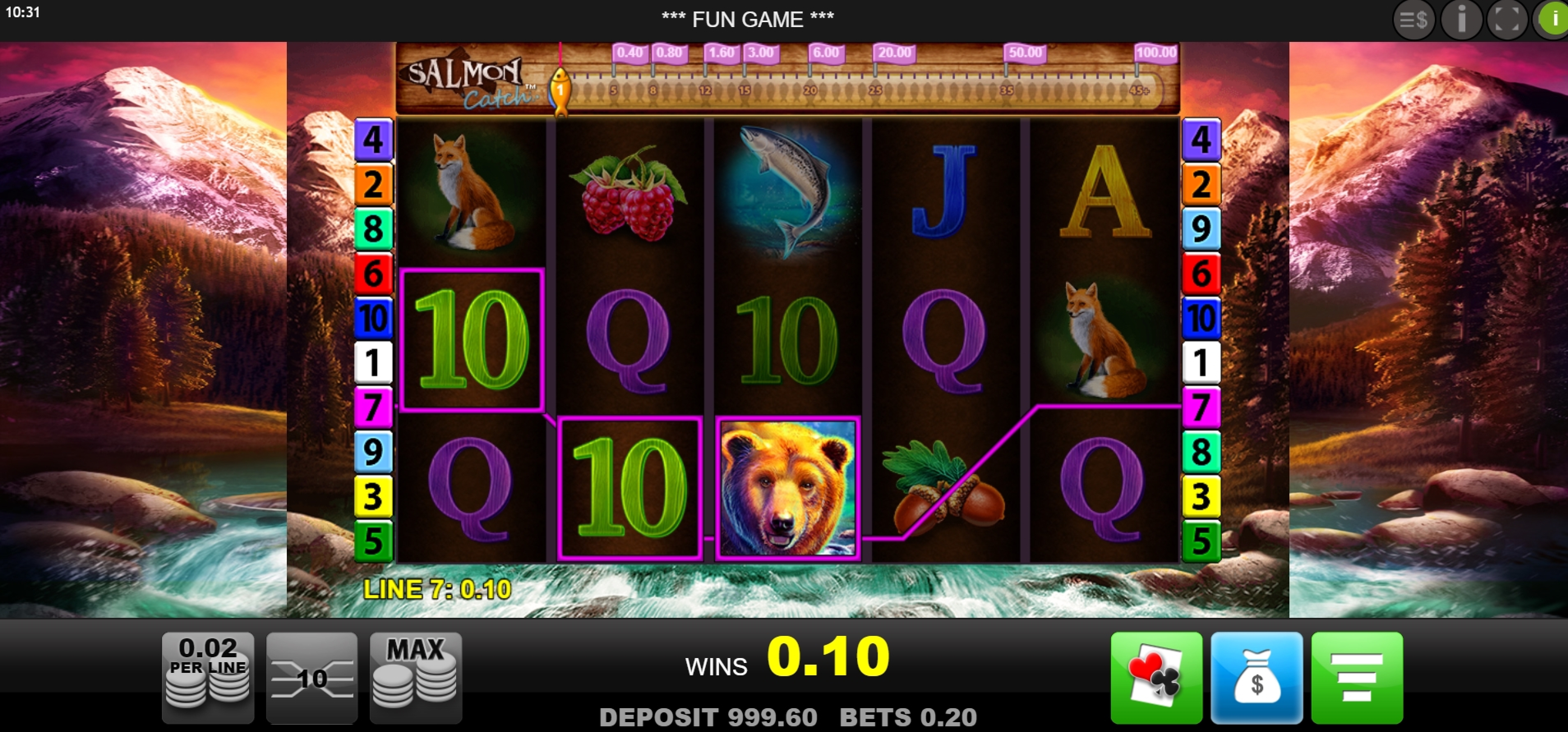This screenshot has height=732, width=1568.
Task: Show game info with the gray i icon
Action: pos(1461,20)
